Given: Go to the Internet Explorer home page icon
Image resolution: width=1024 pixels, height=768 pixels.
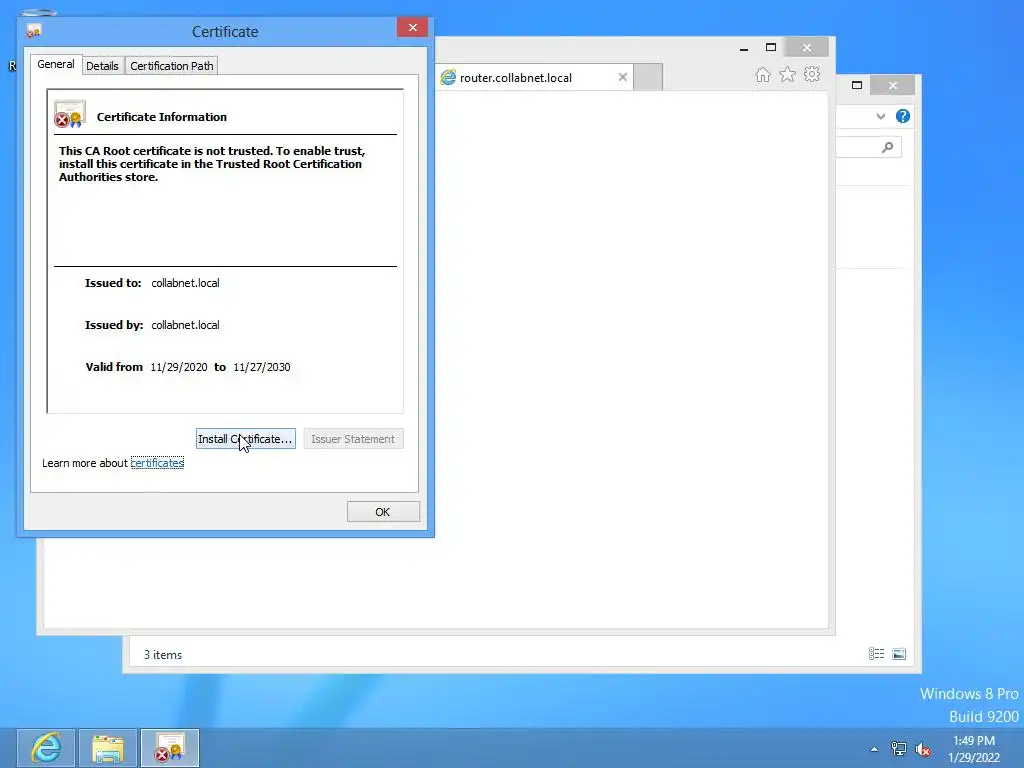Looking at the screenshot, I should [x=762, y=74].
